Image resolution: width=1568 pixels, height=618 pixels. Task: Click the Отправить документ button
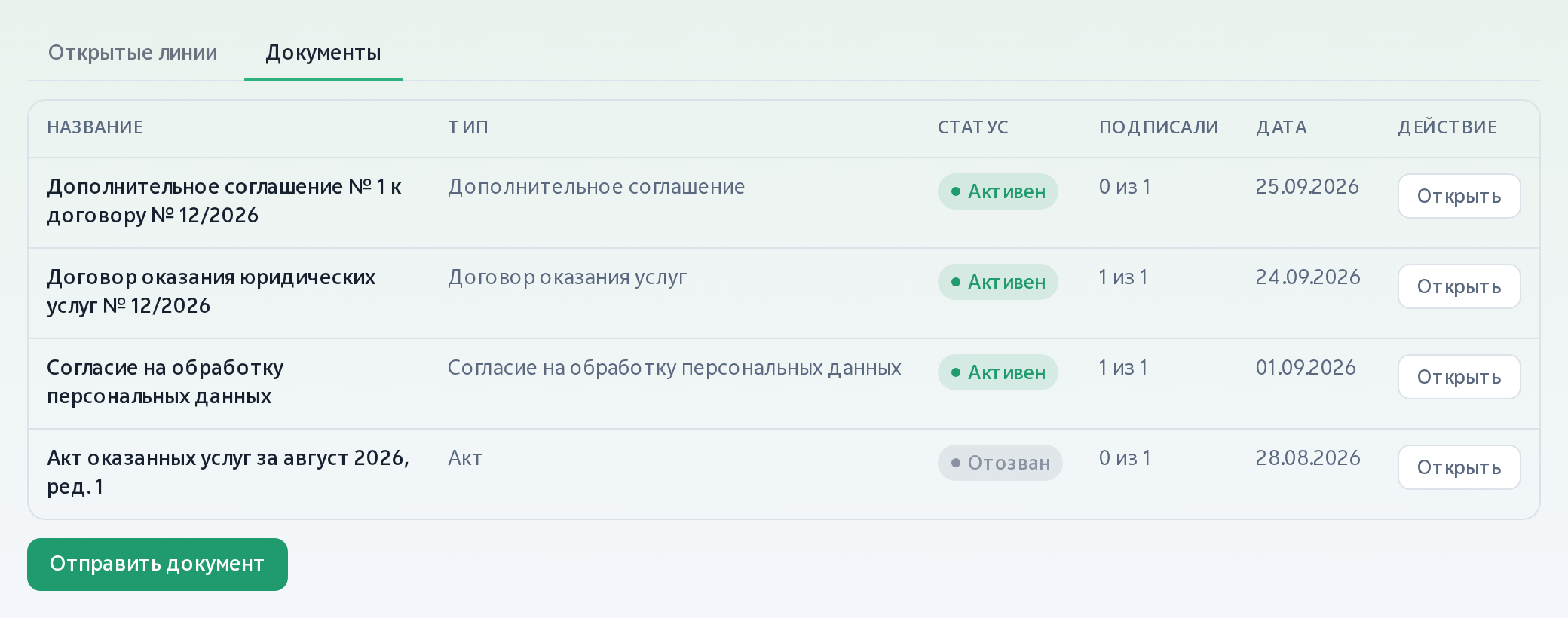click(x=158, y=564)
